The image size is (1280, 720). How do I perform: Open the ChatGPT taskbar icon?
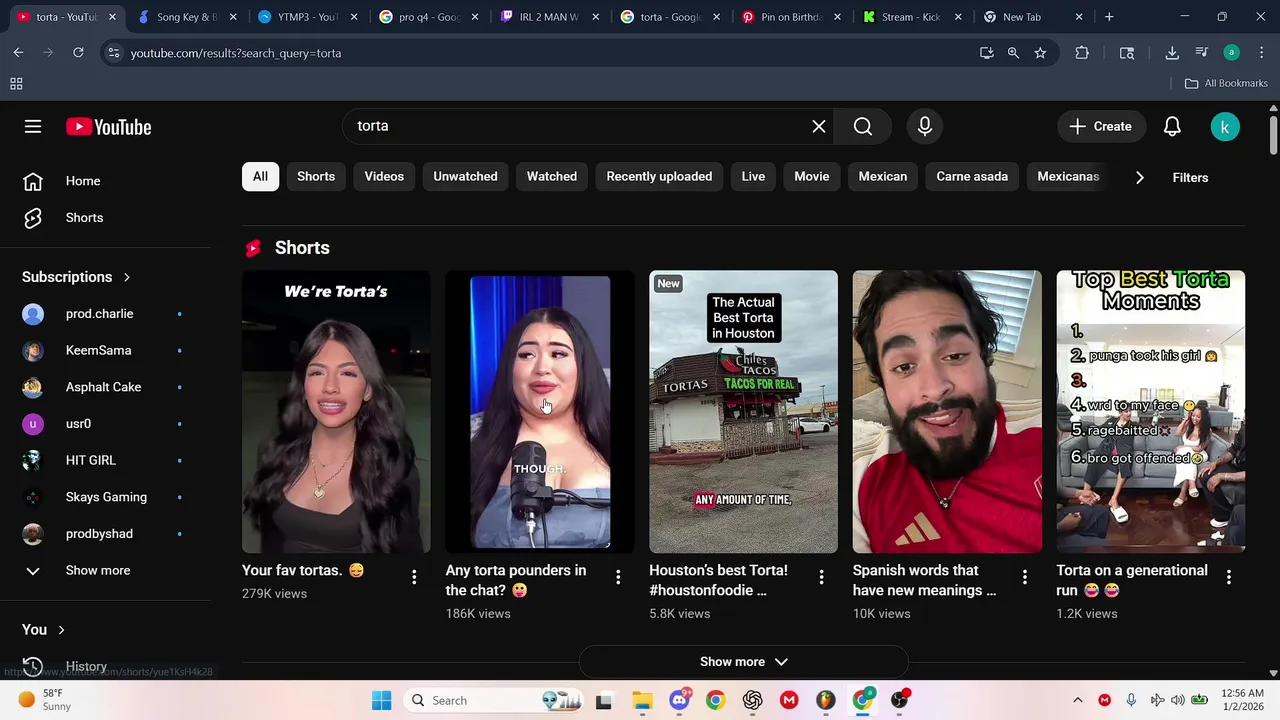coord(753,700)
